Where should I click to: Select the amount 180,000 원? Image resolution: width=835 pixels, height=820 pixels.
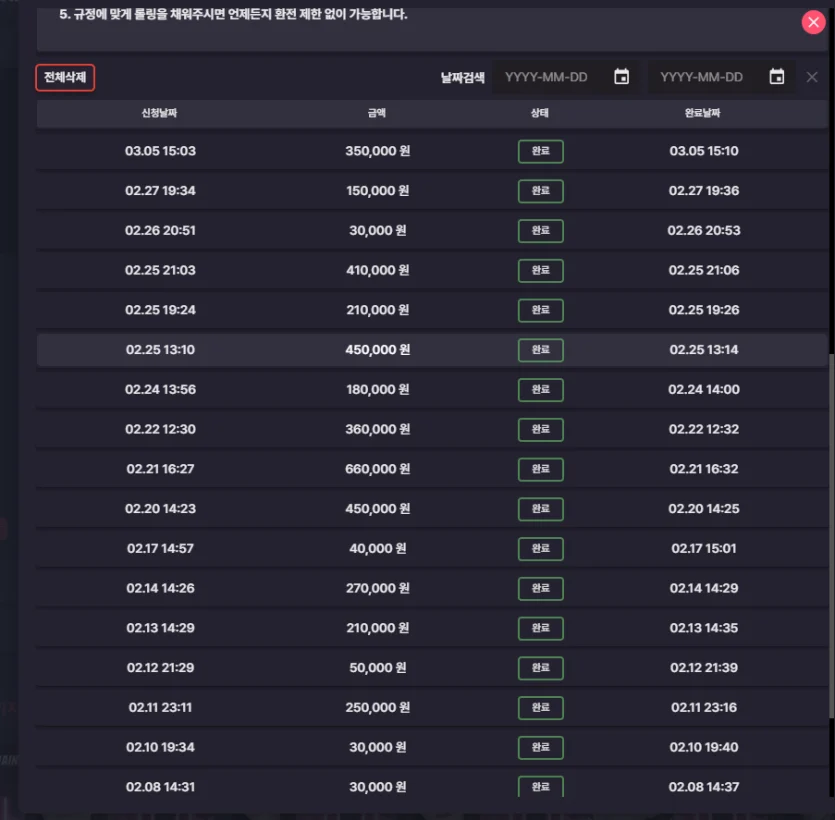[x=378, y=389]
